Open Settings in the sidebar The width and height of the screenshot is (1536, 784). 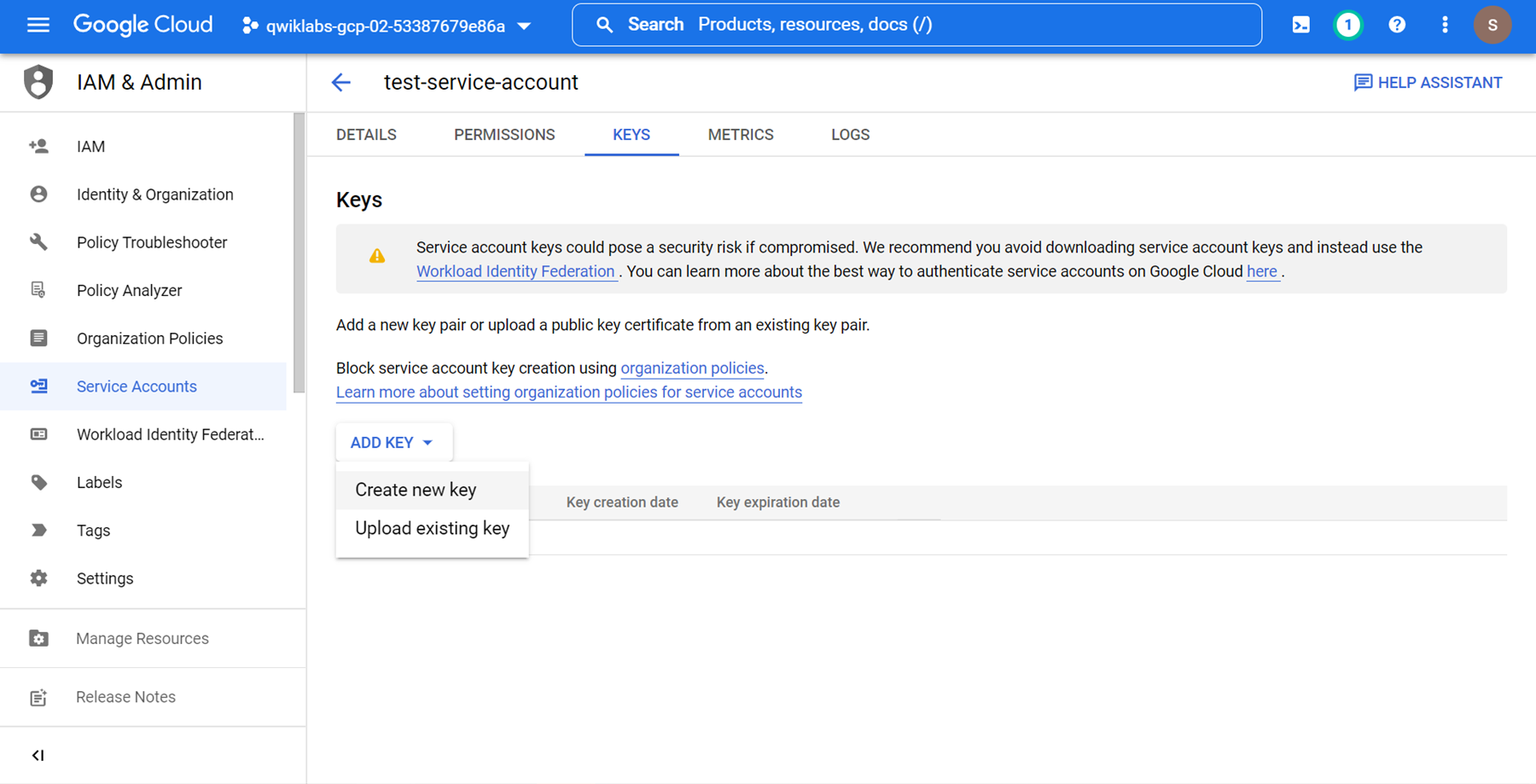pos(143,578)
